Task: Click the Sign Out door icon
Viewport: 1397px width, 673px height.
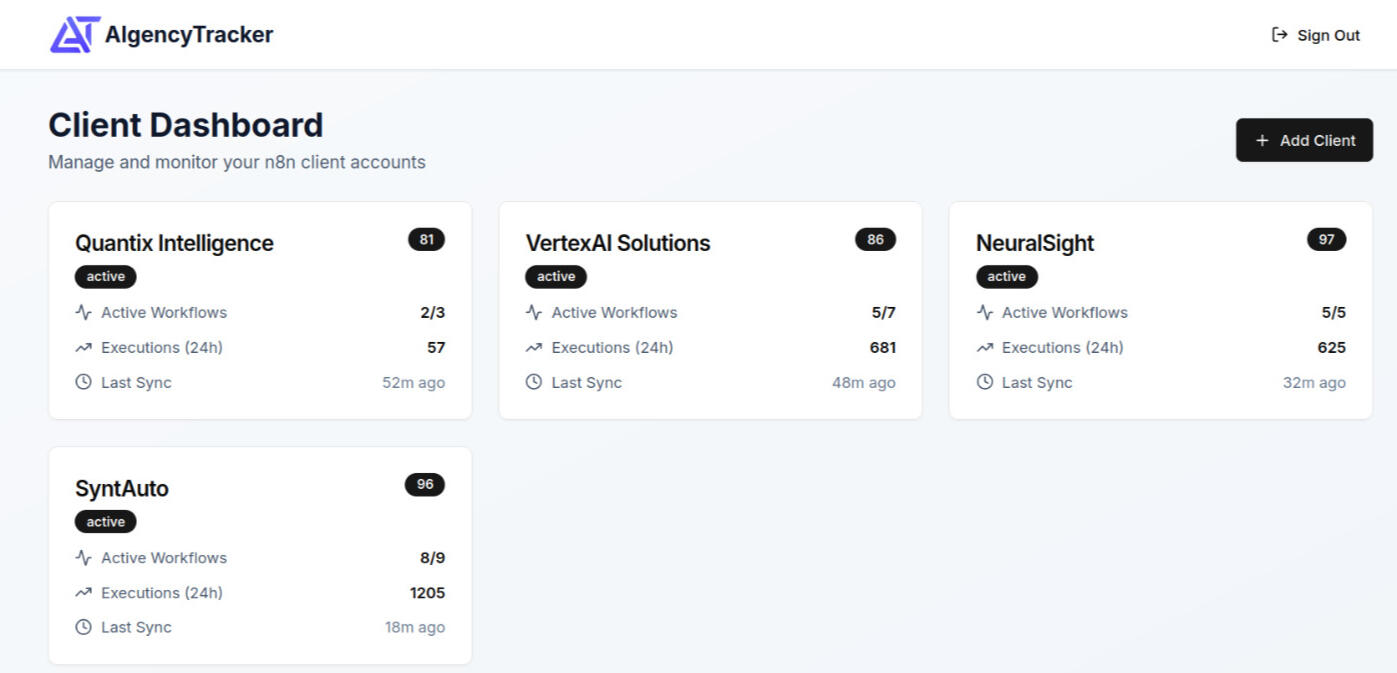Action: tap(1279, 34)
